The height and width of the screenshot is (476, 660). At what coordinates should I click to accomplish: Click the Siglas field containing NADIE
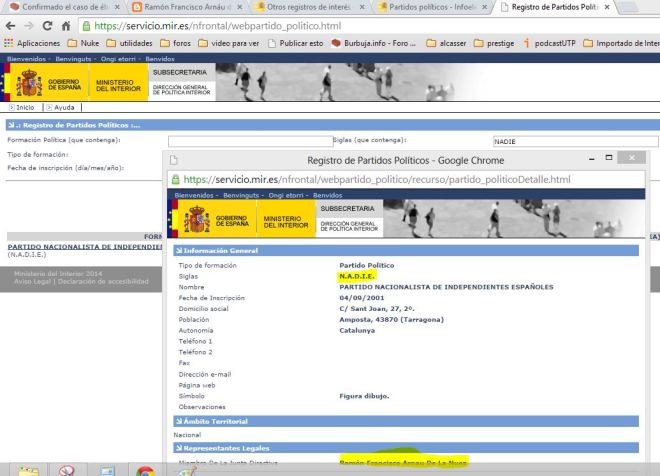pos(575,141)
